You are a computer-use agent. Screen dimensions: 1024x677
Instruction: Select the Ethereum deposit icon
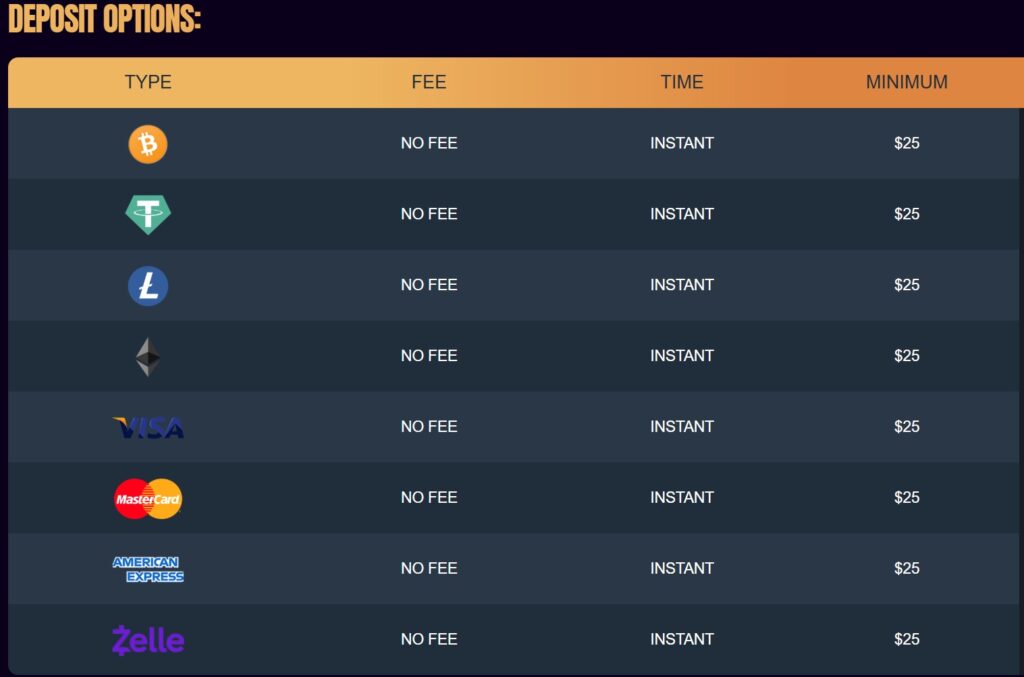pos(148,356)
